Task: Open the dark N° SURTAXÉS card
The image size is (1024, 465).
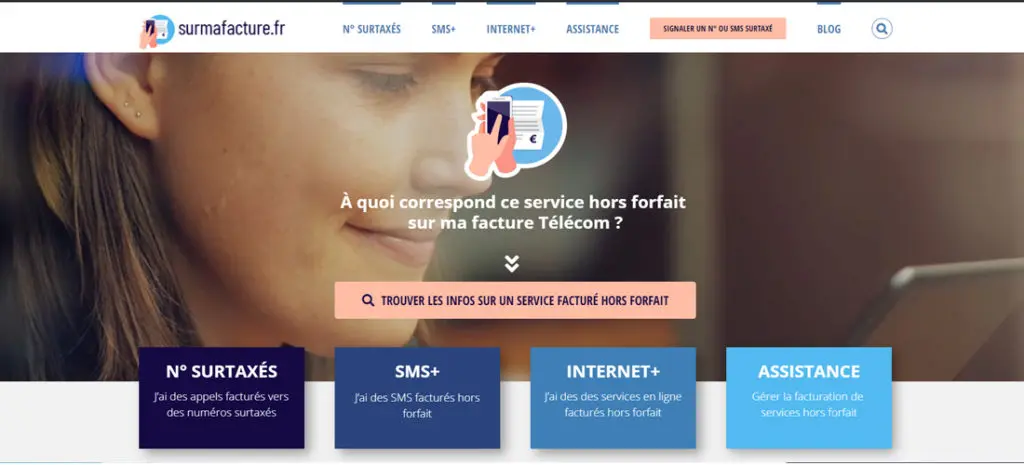Action: click(x=221, y=398)
